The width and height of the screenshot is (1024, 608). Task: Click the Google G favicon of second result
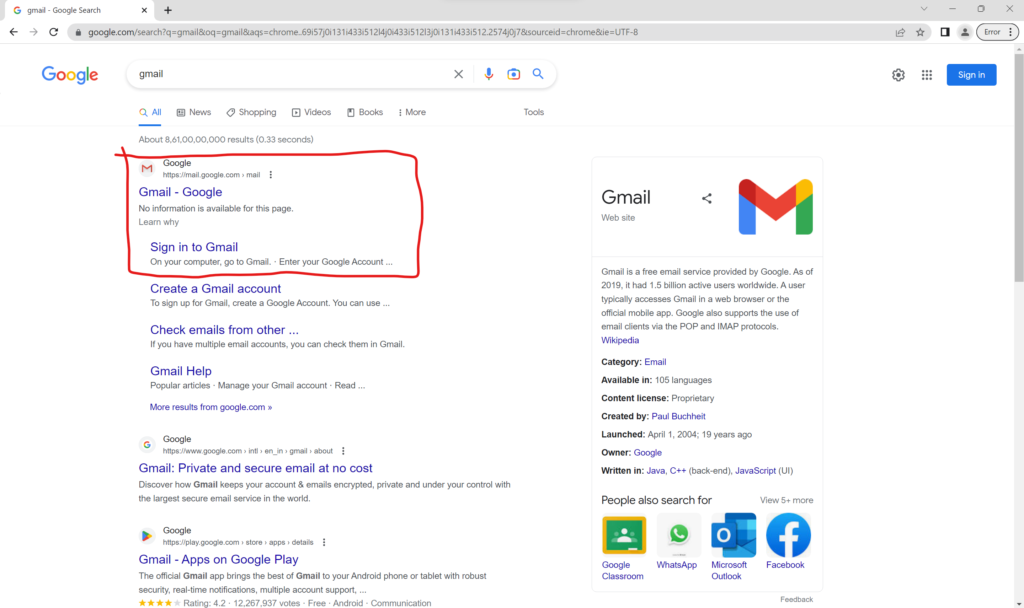point(147,445)
